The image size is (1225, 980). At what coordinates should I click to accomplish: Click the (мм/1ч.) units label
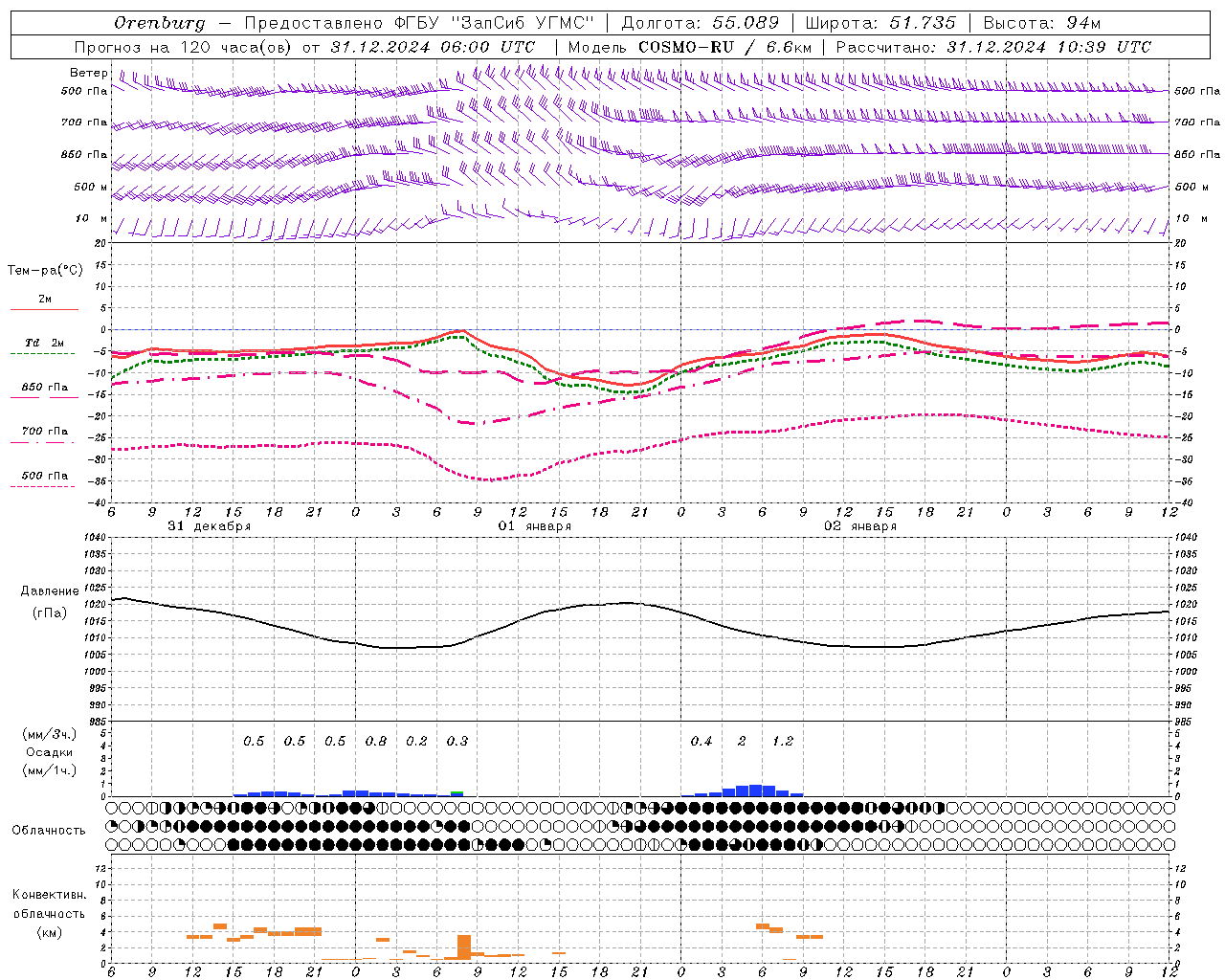coord(50,770)
